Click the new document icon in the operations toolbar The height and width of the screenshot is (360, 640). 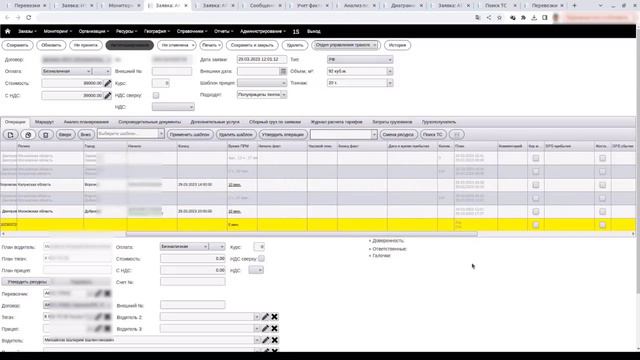(11, 134)
